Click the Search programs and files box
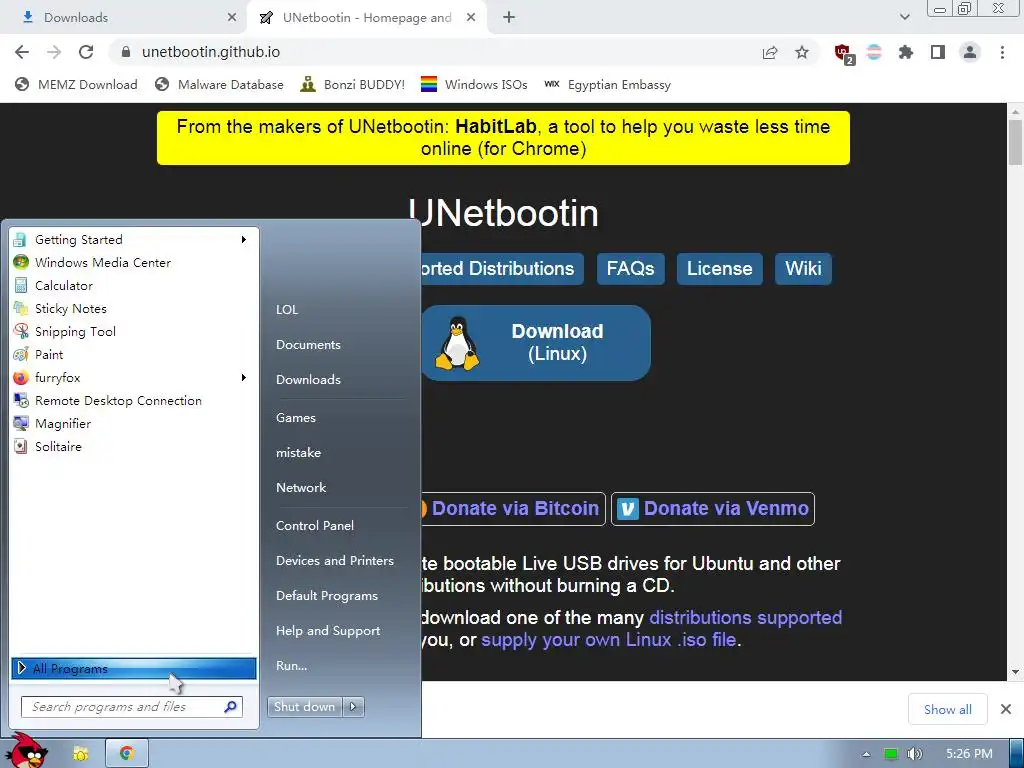This screenshot has height=768, width=1024. 132,707
